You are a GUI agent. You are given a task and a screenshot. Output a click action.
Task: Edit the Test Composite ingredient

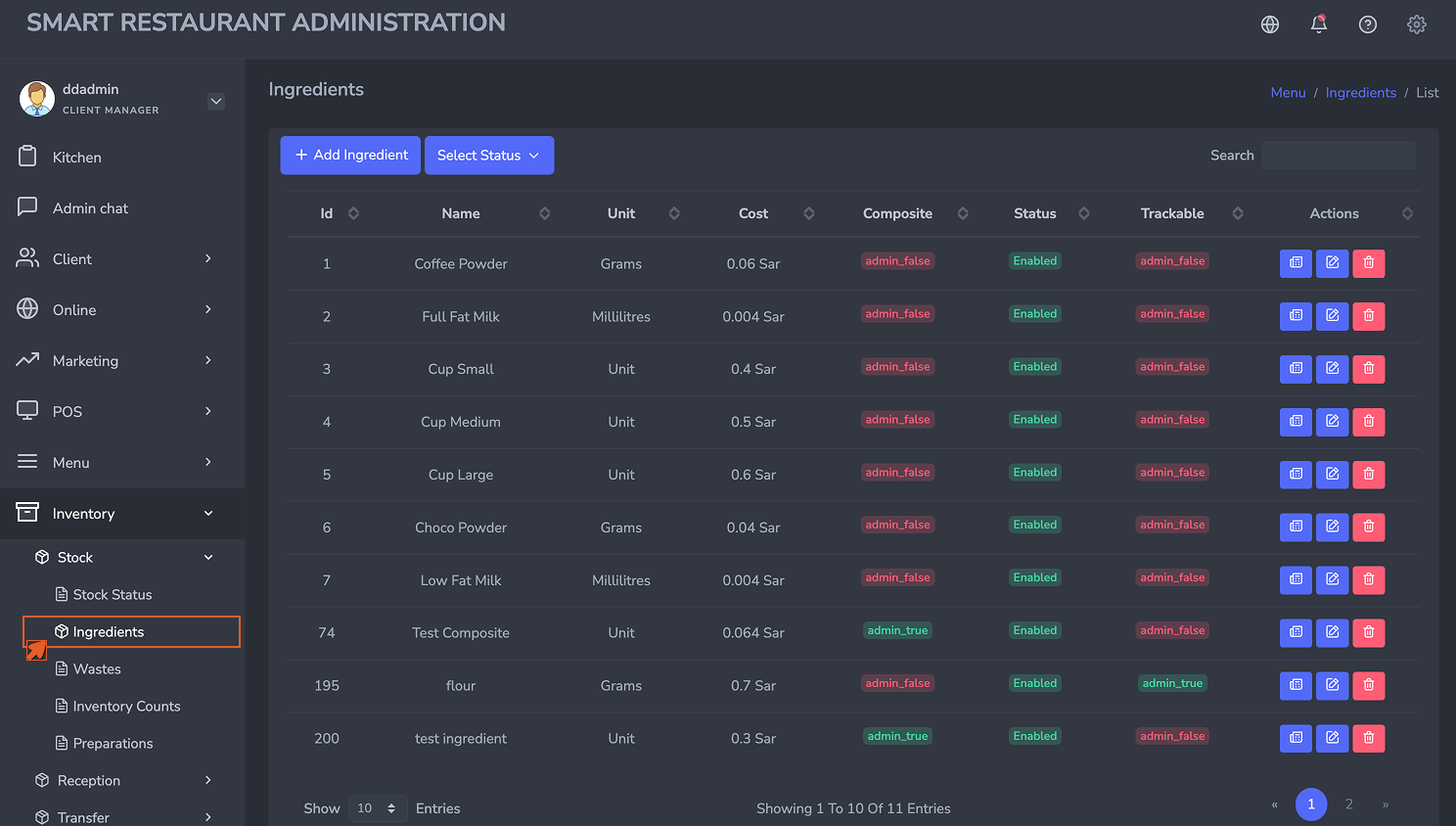tap(1333, 633)
